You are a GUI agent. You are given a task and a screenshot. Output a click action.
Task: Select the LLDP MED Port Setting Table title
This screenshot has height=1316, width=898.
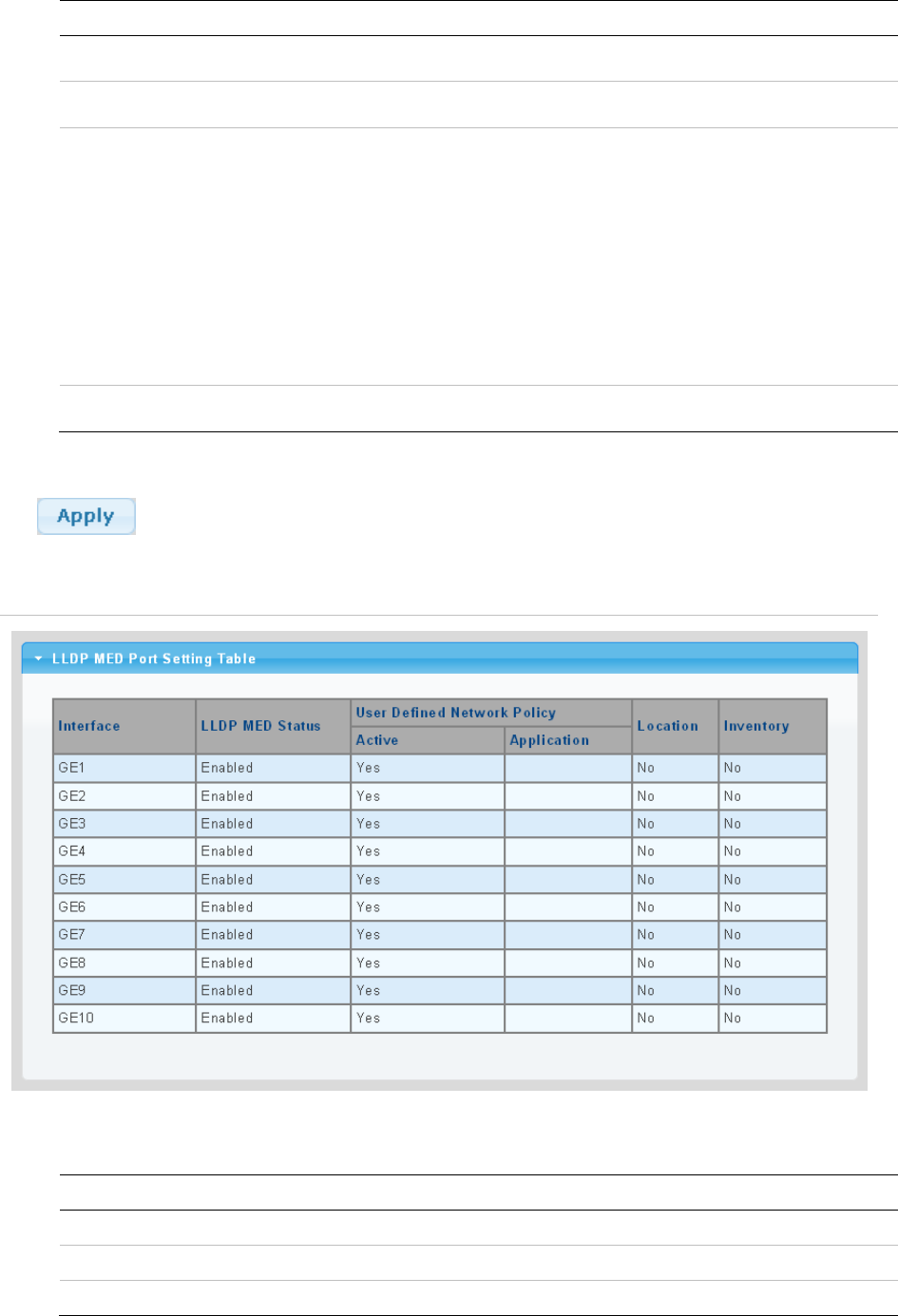click(154, 658)
